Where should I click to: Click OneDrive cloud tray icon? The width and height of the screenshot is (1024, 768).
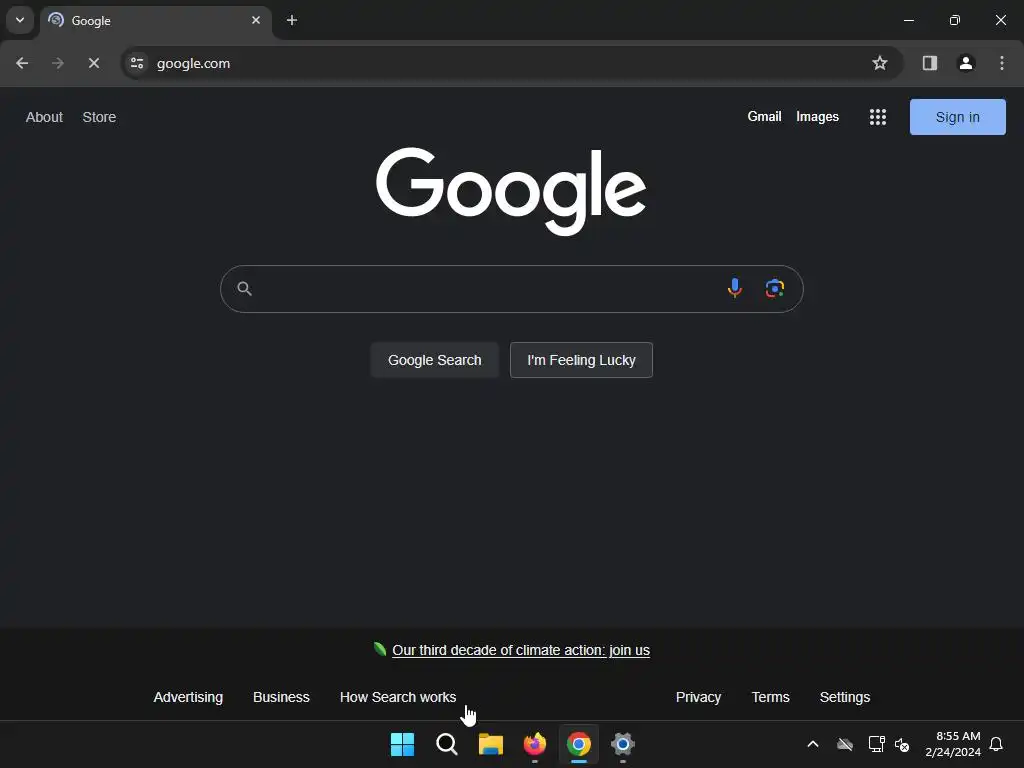click(845, 744)
